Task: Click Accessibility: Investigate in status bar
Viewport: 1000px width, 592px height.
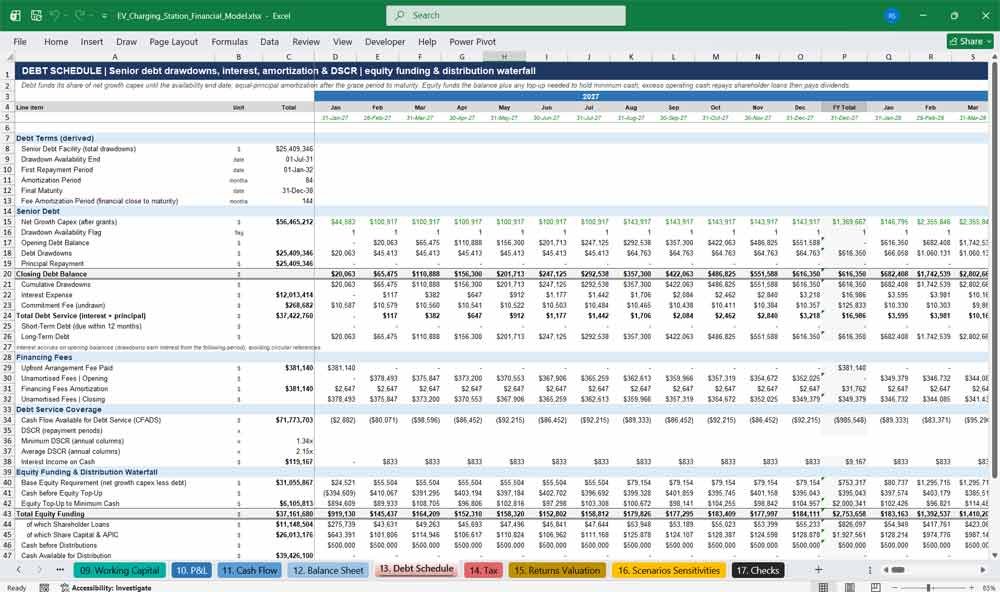Action: pos(106,588)
